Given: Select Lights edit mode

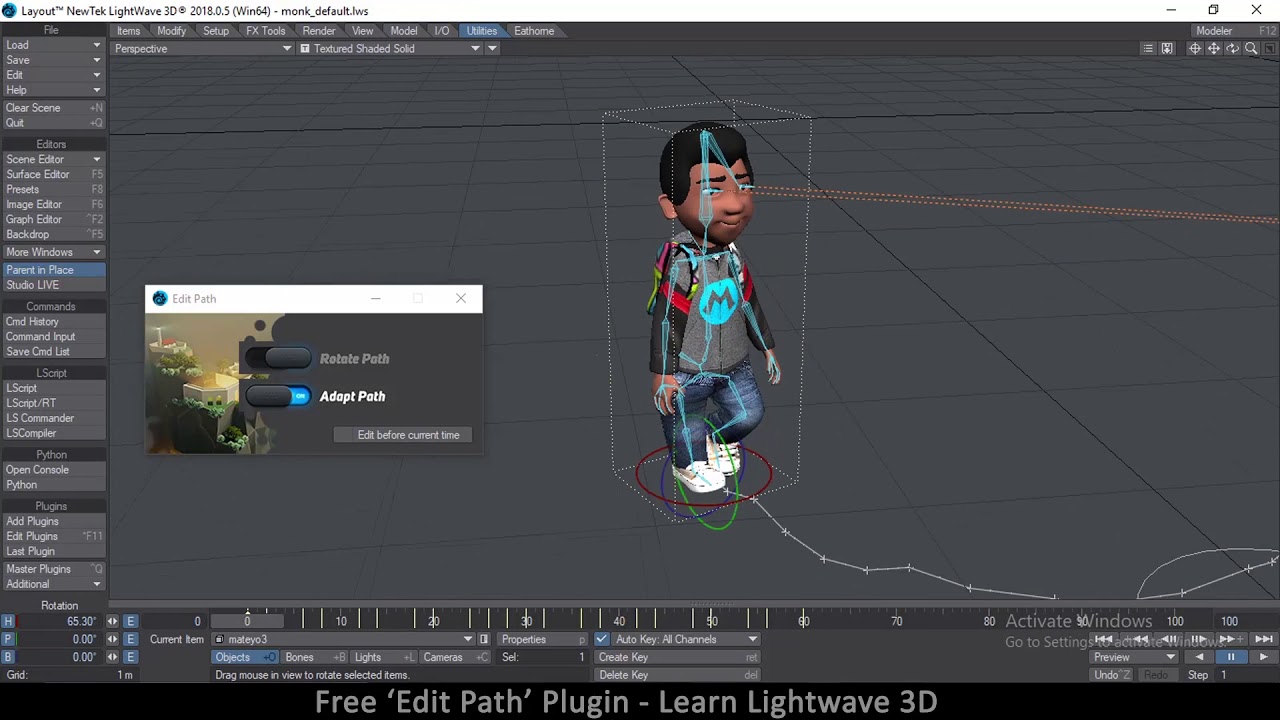Looking at the screenshot, I should [383, 657].
